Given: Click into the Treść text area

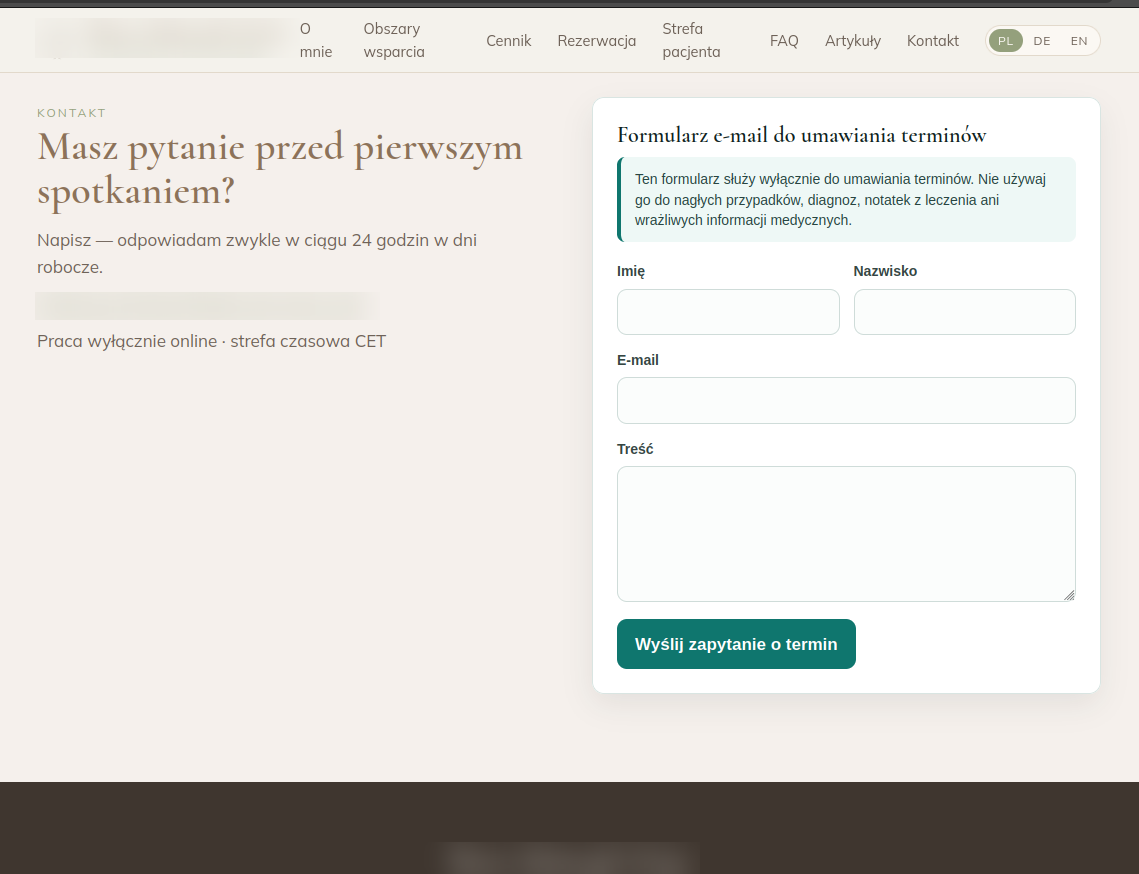Looking at the screenshot, I should click(846, 534).
